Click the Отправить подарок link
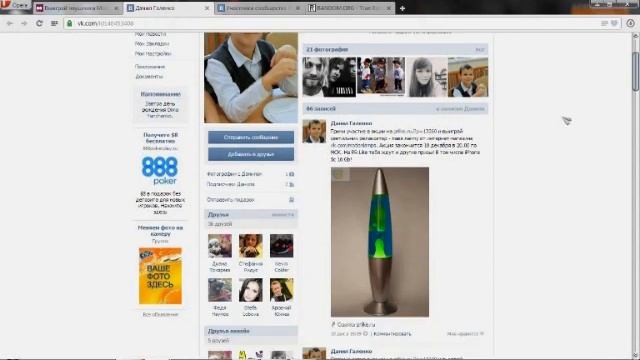Image resolution: width=640 pixels, height=360 pixels. pyautogui.click(x=231, y=200)
